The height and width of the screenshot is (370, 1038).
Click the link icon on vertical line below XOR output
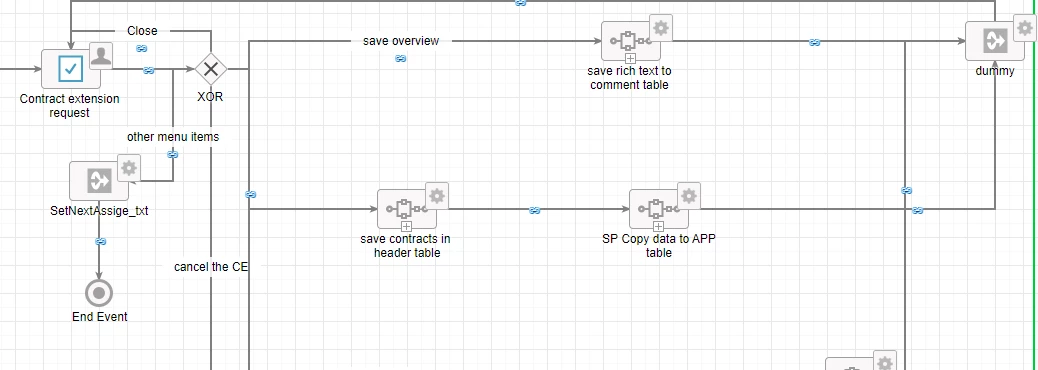coord(250,195)
